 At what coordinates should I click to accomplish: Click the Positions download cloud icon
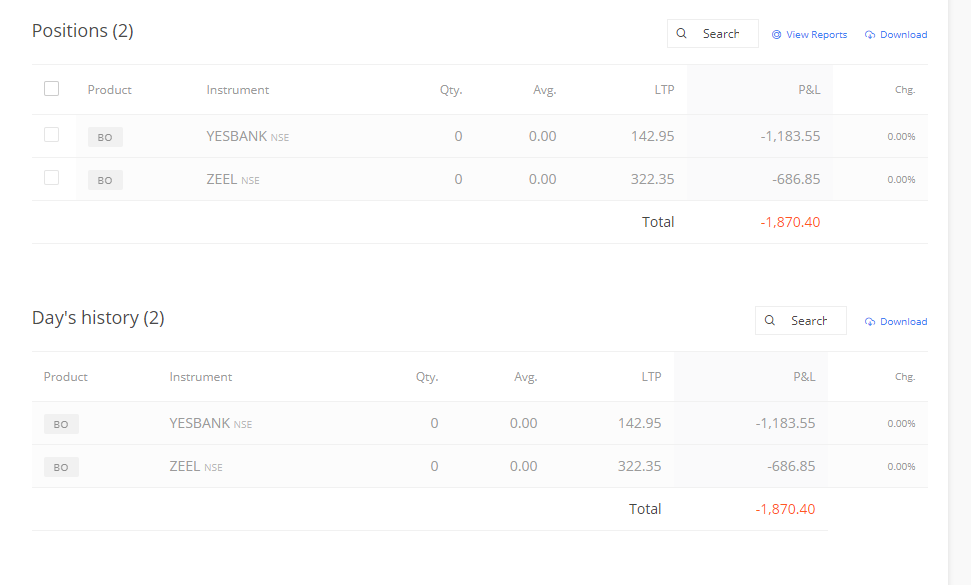coord(870,35)
